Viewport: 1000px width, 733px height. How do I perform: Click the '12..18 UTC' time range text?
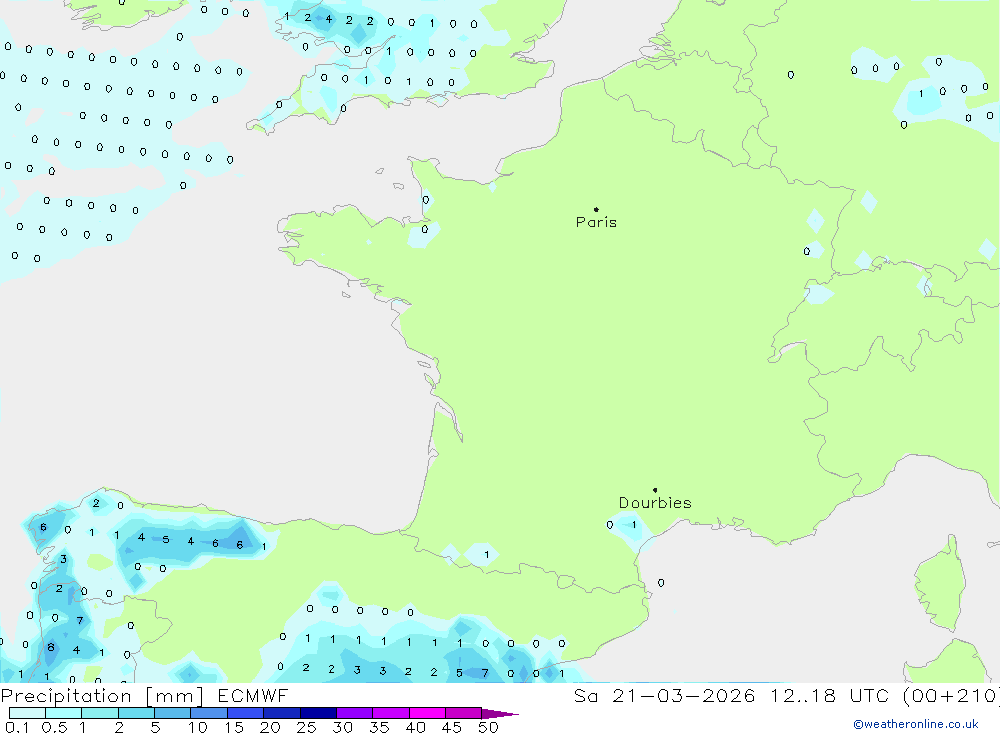coord(830,696)
